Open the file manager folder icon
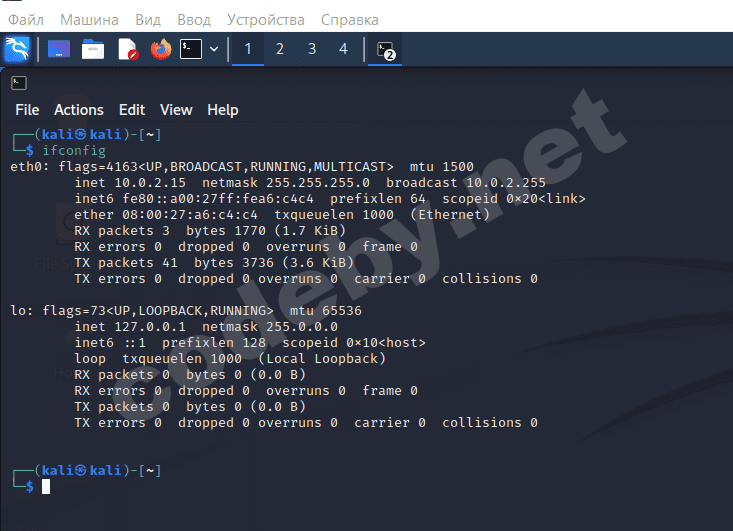The image size is (733, 531). (x=93, y=49)
